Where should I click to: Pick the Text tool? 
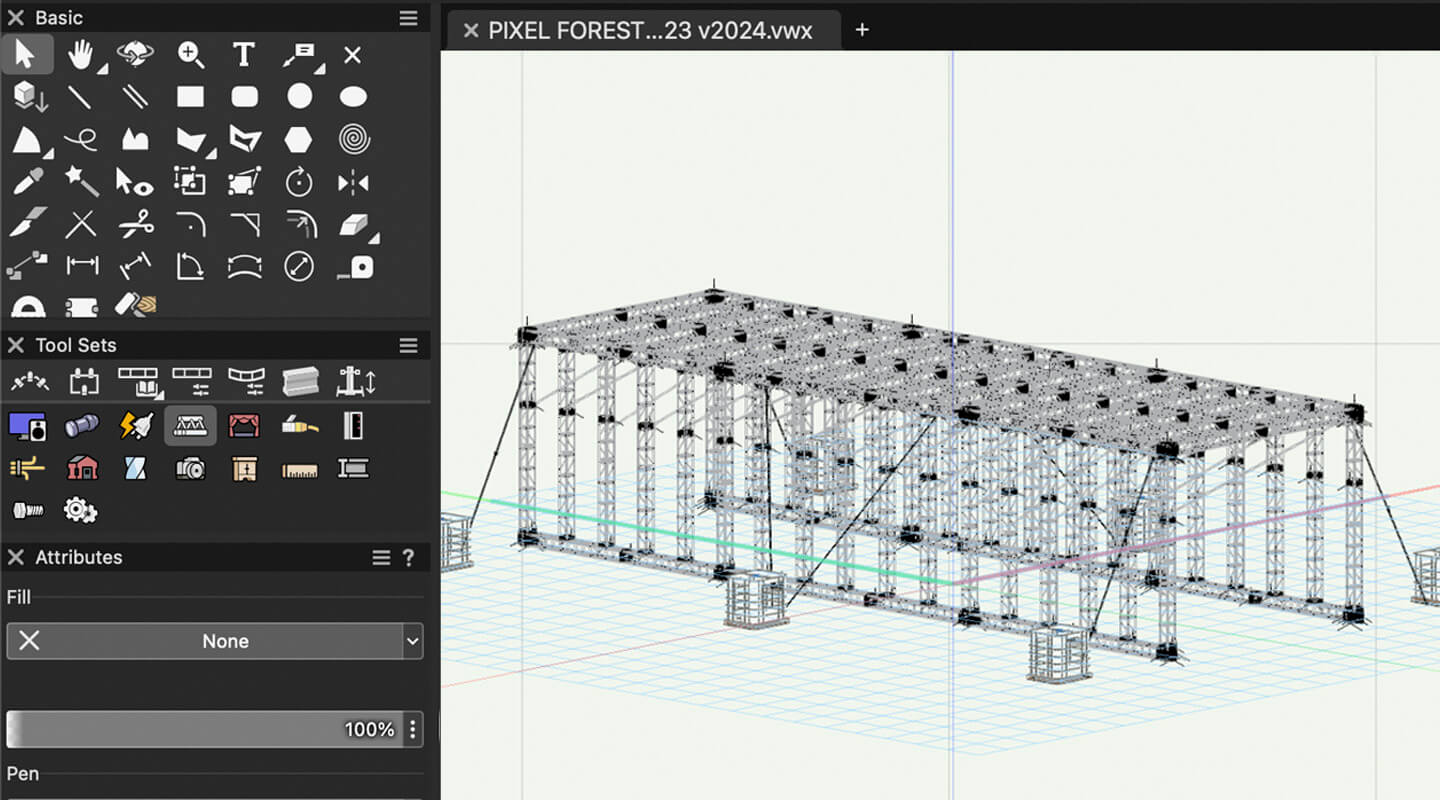(244, 54)
